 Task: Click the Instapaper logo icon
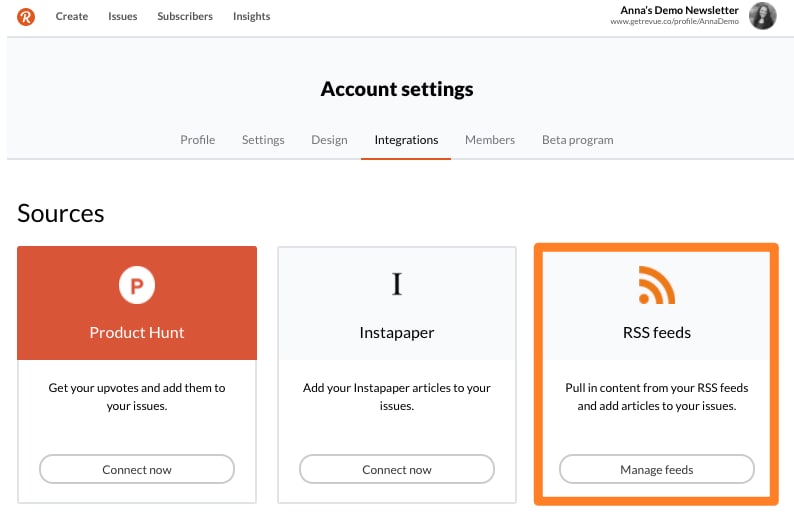pos(397,285)
